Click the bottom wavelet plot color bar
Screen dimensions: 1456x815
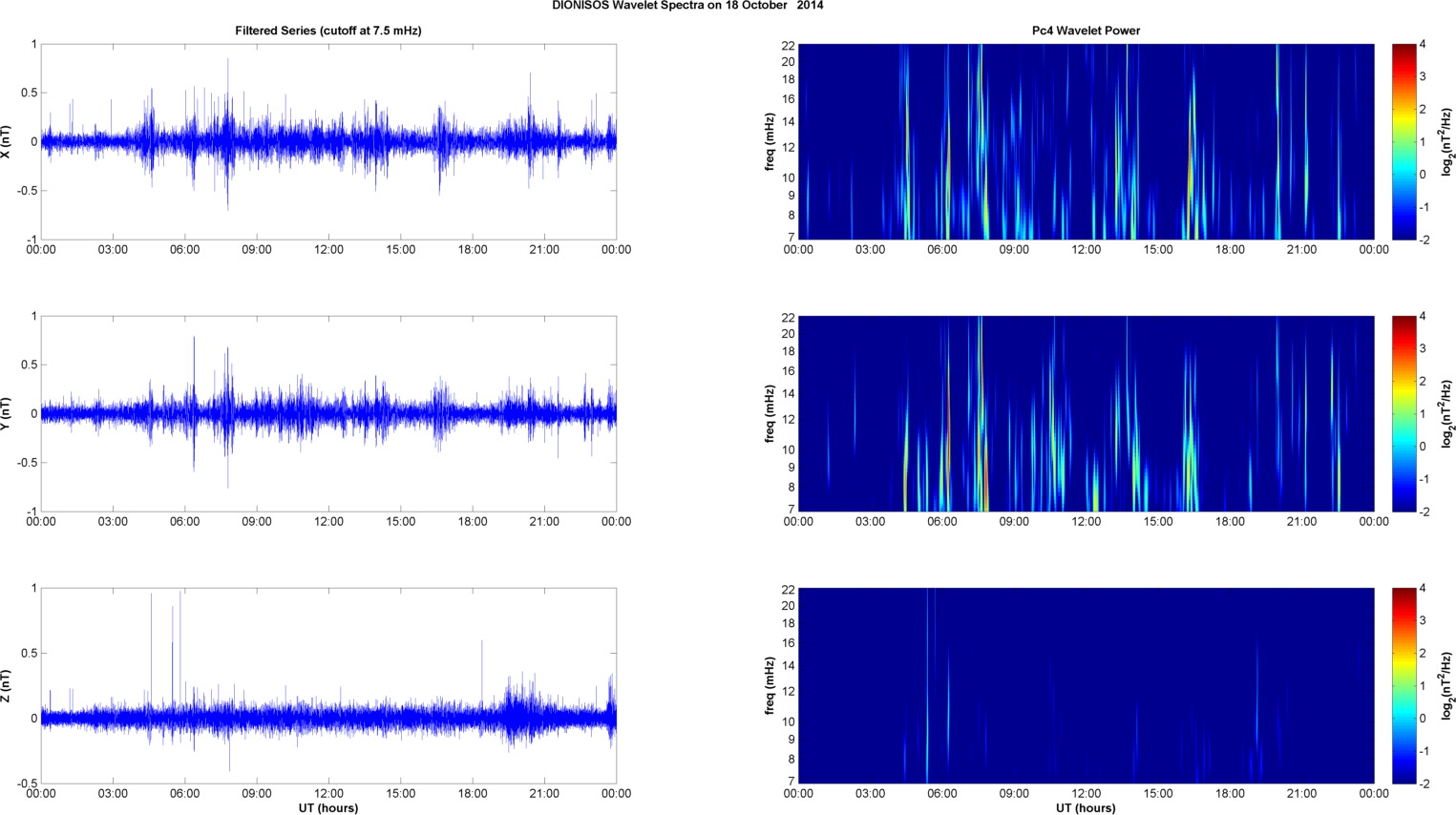click(1404, 685)
